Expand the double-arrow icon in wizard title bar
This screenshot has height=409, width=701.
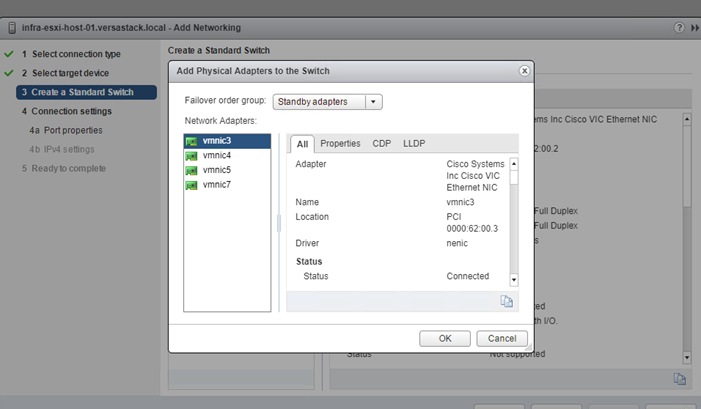pyautogui.click(x=695, y=28)
